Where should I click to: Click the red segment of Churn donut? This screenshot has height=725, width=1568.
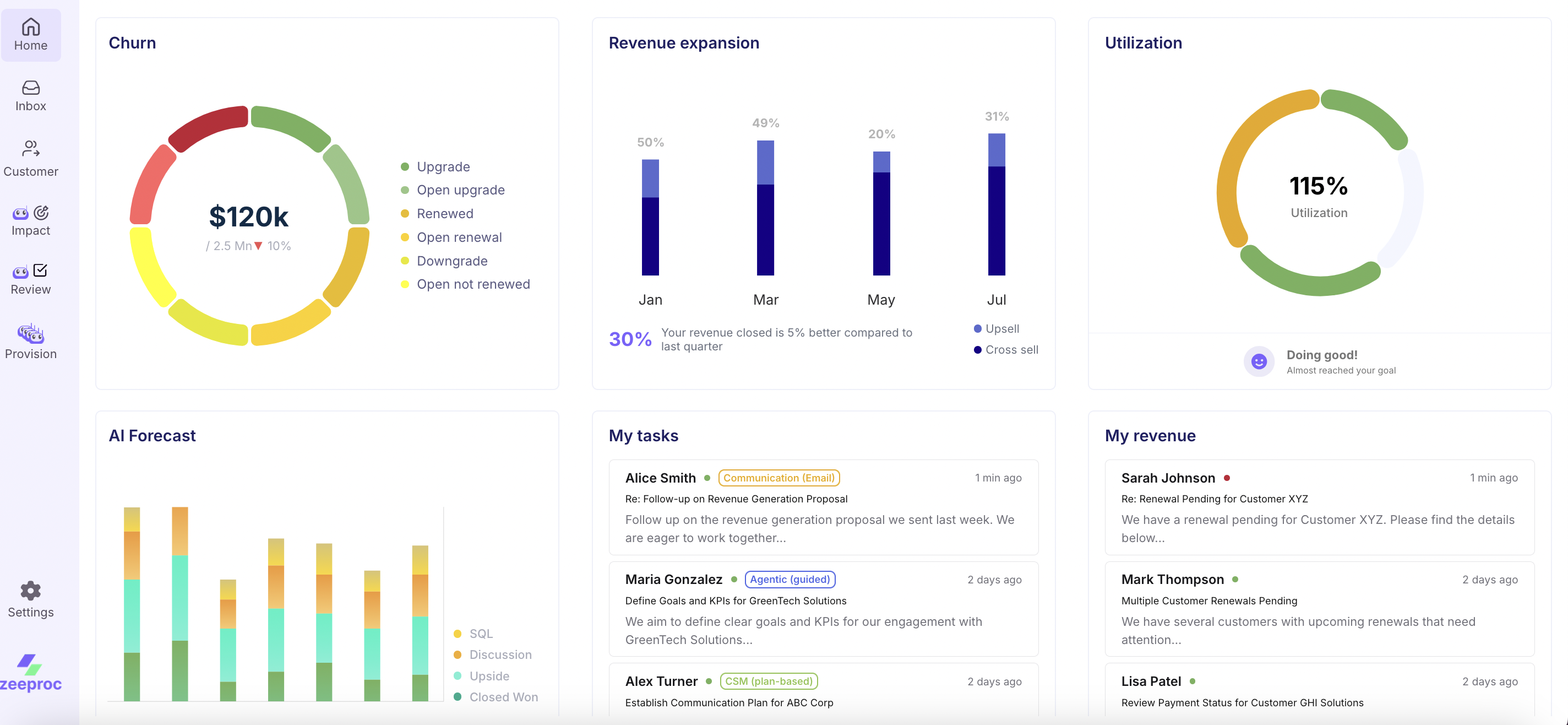pos(207,127)
